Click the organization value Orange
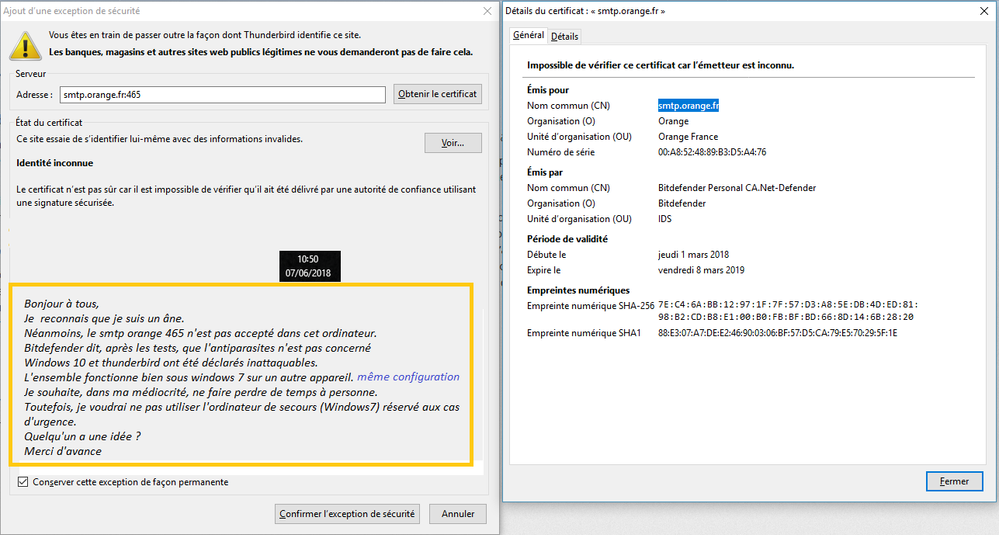The height and width of the screenshot is (535, 999). [x=673, y=121]
